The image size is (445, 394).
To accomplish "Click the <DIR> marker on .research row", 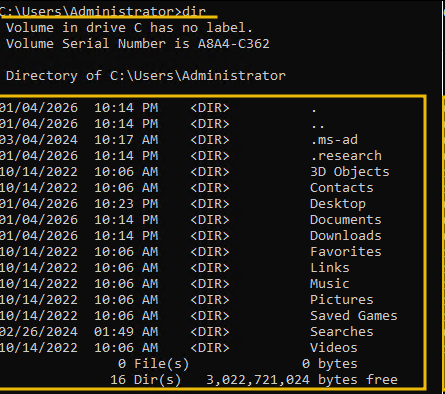I will (x=210, y=156).
